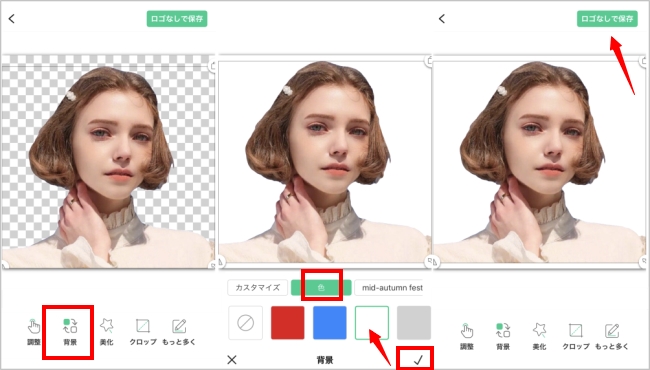Tap ロゴなしで保存 on the third screen
Viewport: 650px width, 370px height.
point(607,19)
